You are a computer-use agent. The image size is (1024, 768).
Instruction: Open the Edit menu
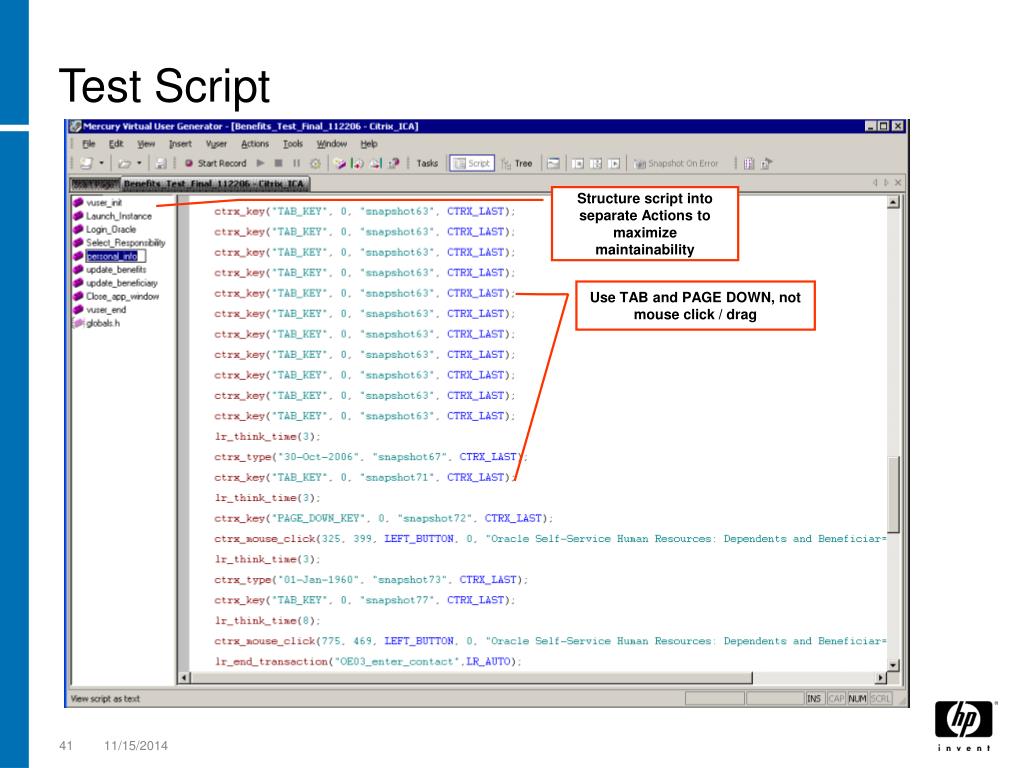click(x=116, y=144)
